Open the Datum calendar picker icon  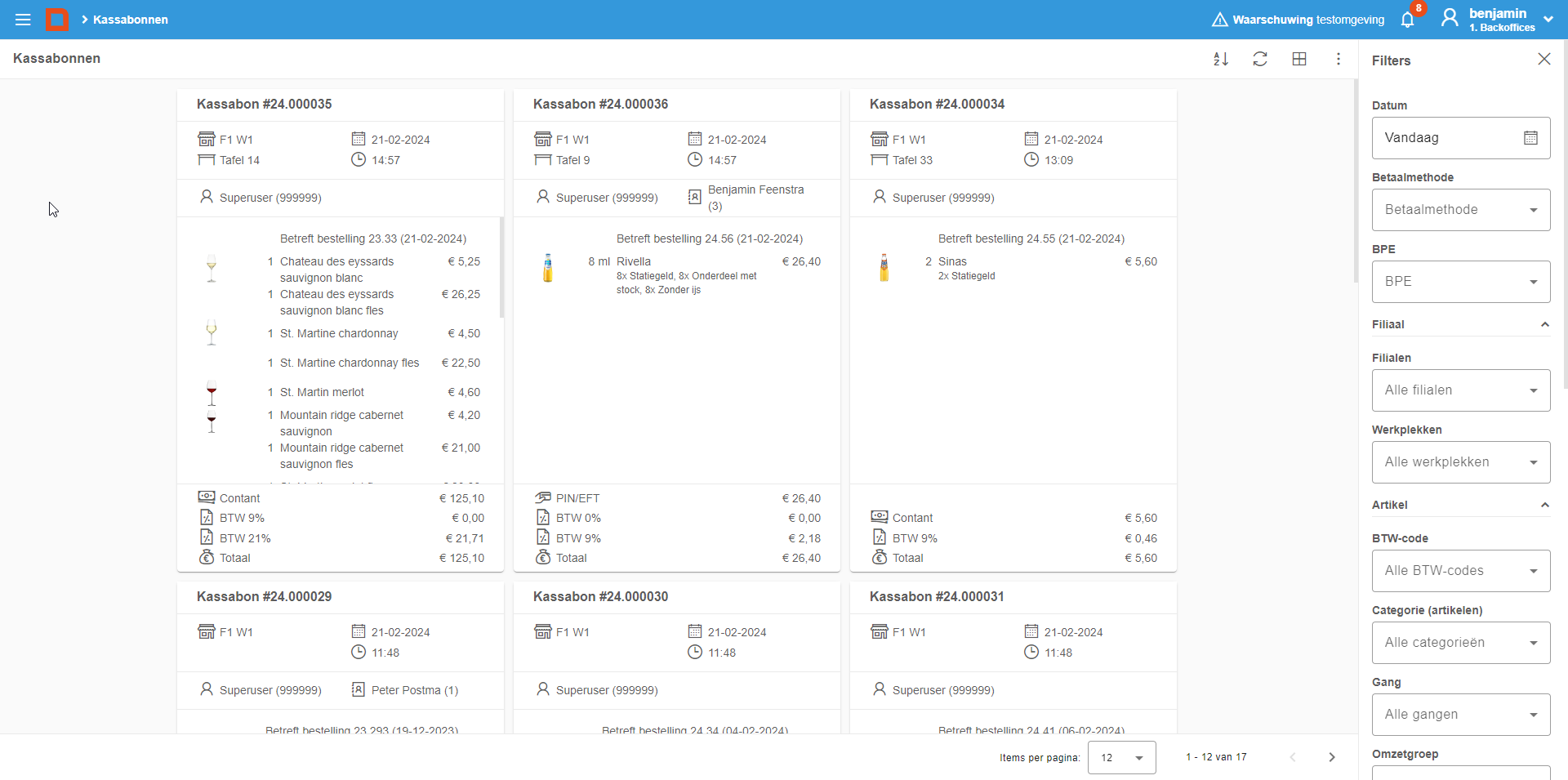(1530, 138)
